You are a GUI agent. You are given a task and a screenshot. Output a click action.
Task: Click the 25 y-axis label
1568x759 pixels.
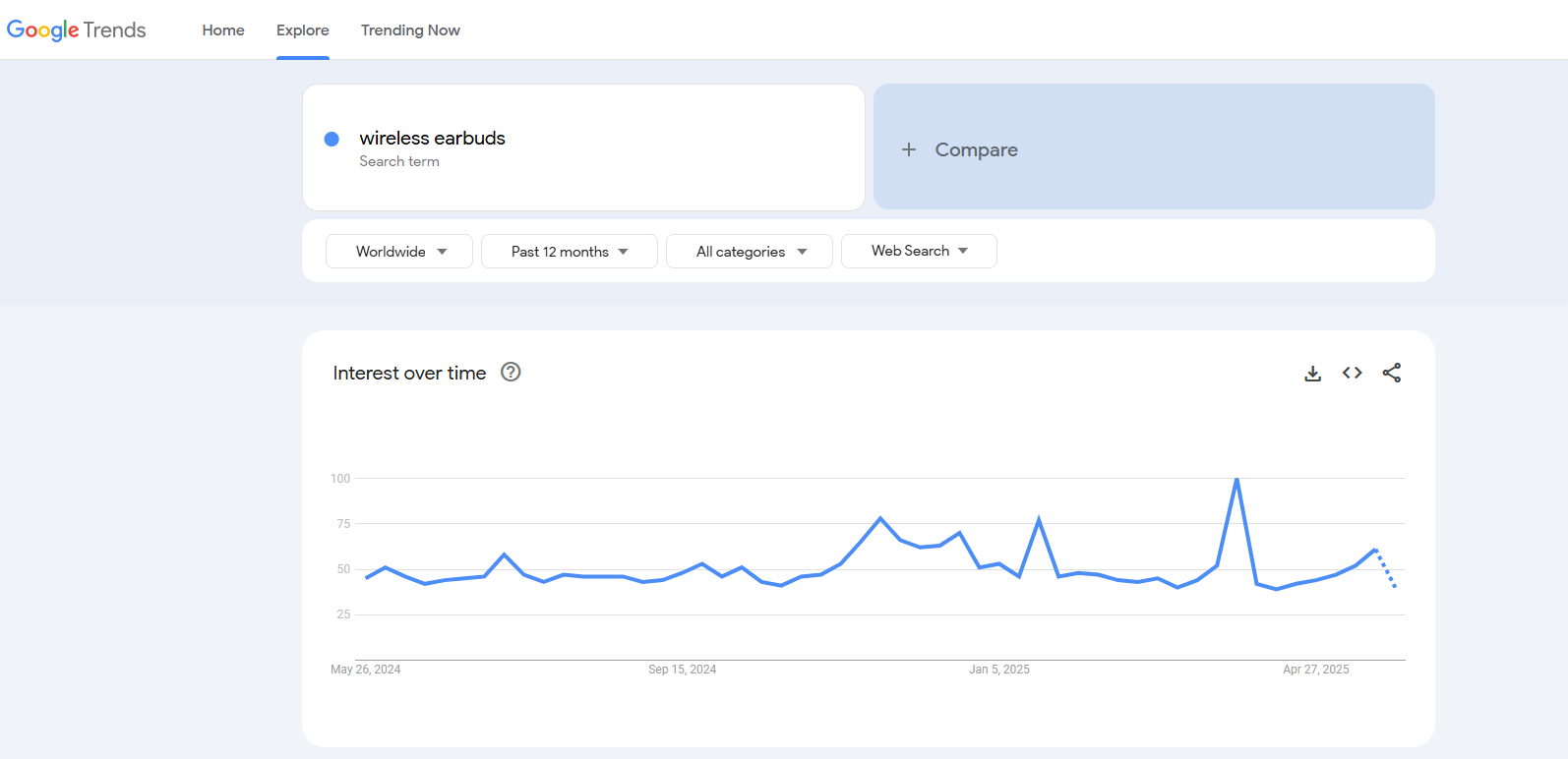[x=343, y=614]
